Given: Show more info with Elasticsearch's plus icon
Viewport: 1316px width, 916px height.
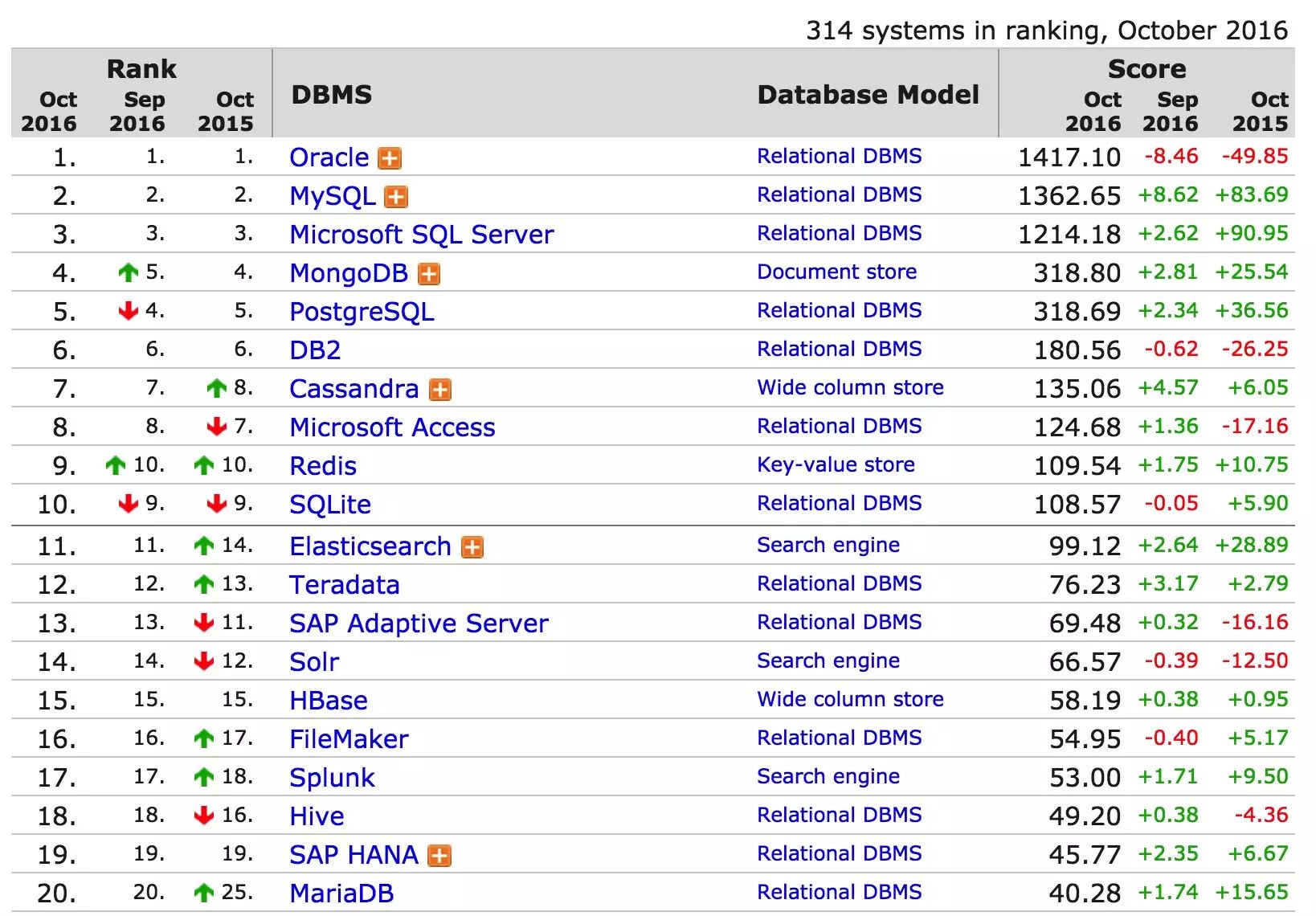Looking at the screenshot, I should [x=472, y=547].
